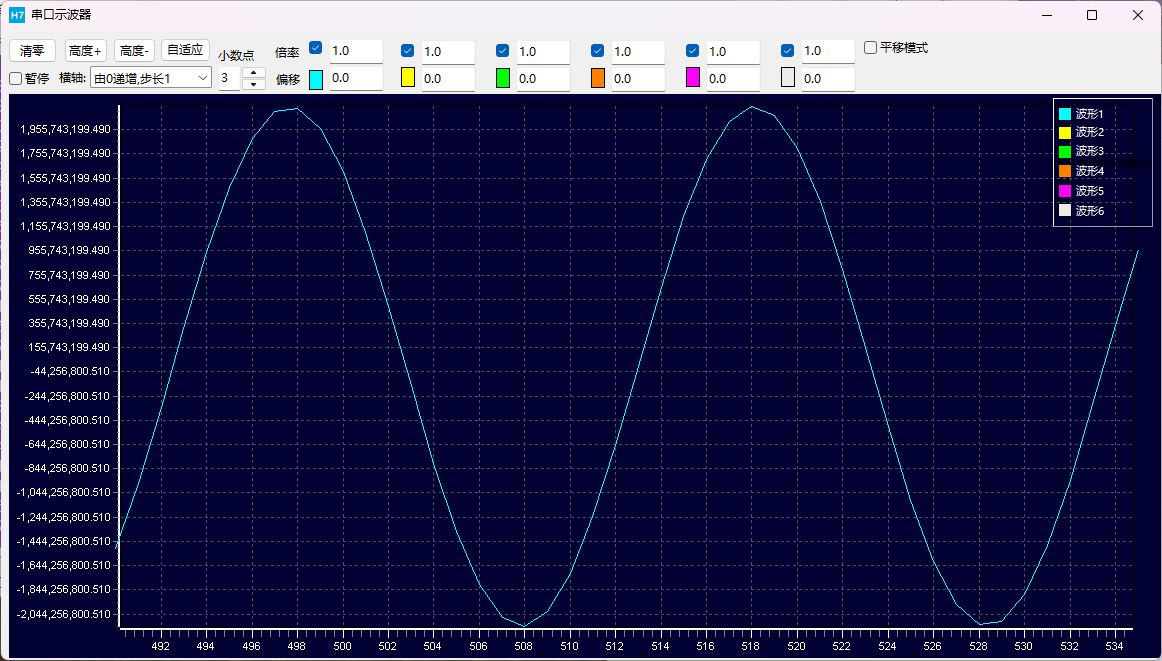The height and width of the screenshot is (661, 1162).
Task: Click the white color swatch in toolbar
Action: pyautogui.click(x=788, y=78)
